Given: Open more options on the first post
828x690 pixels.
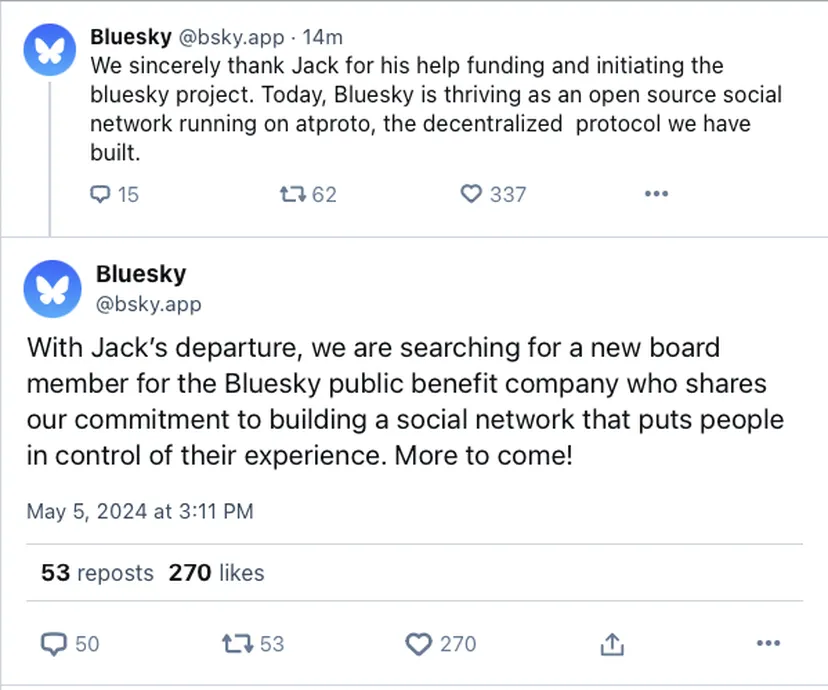Looking at the screenshot, I should point(656,194).
